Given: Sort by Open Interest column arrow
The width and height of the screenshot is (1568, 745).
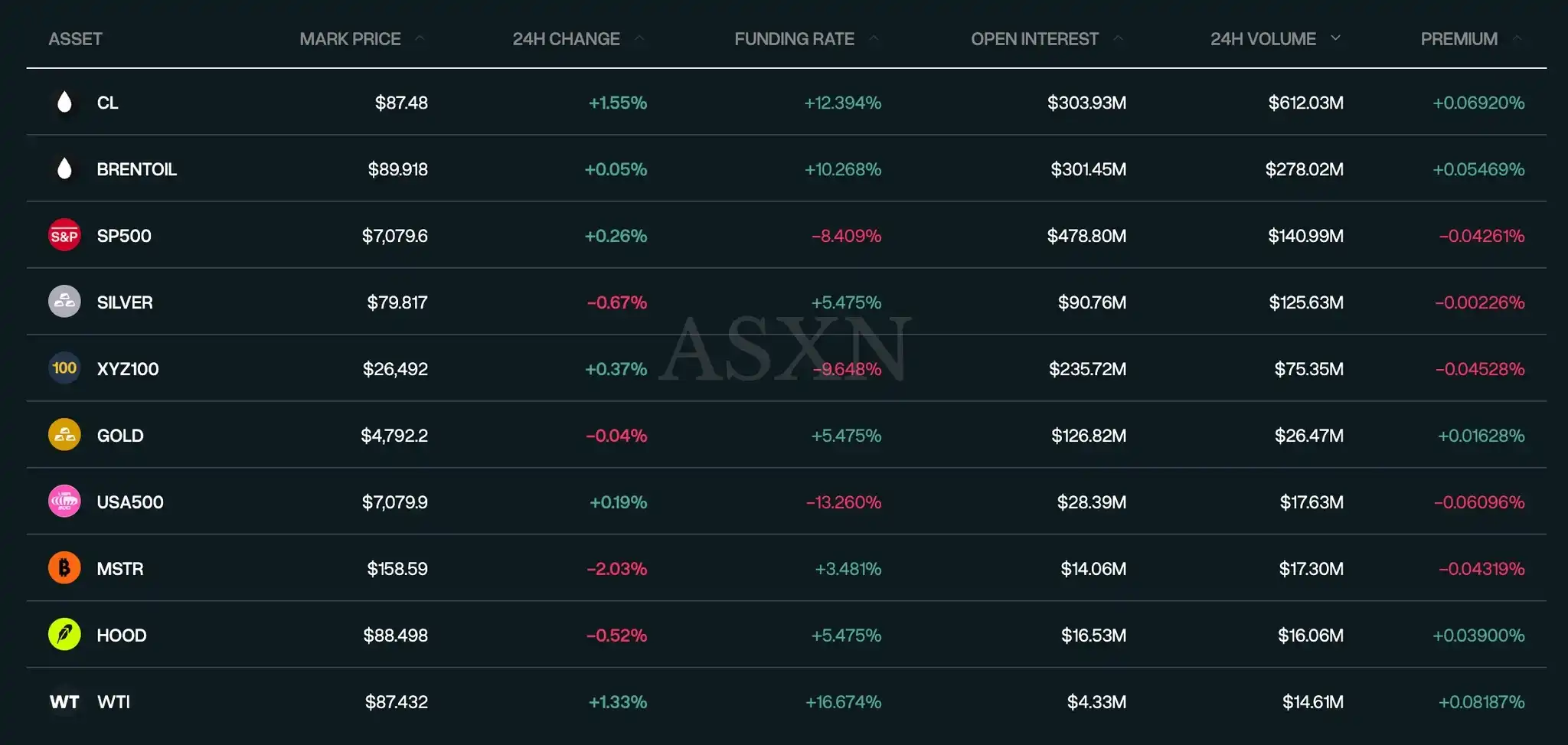Looking at the screenshot, I should pos(1118,38).
